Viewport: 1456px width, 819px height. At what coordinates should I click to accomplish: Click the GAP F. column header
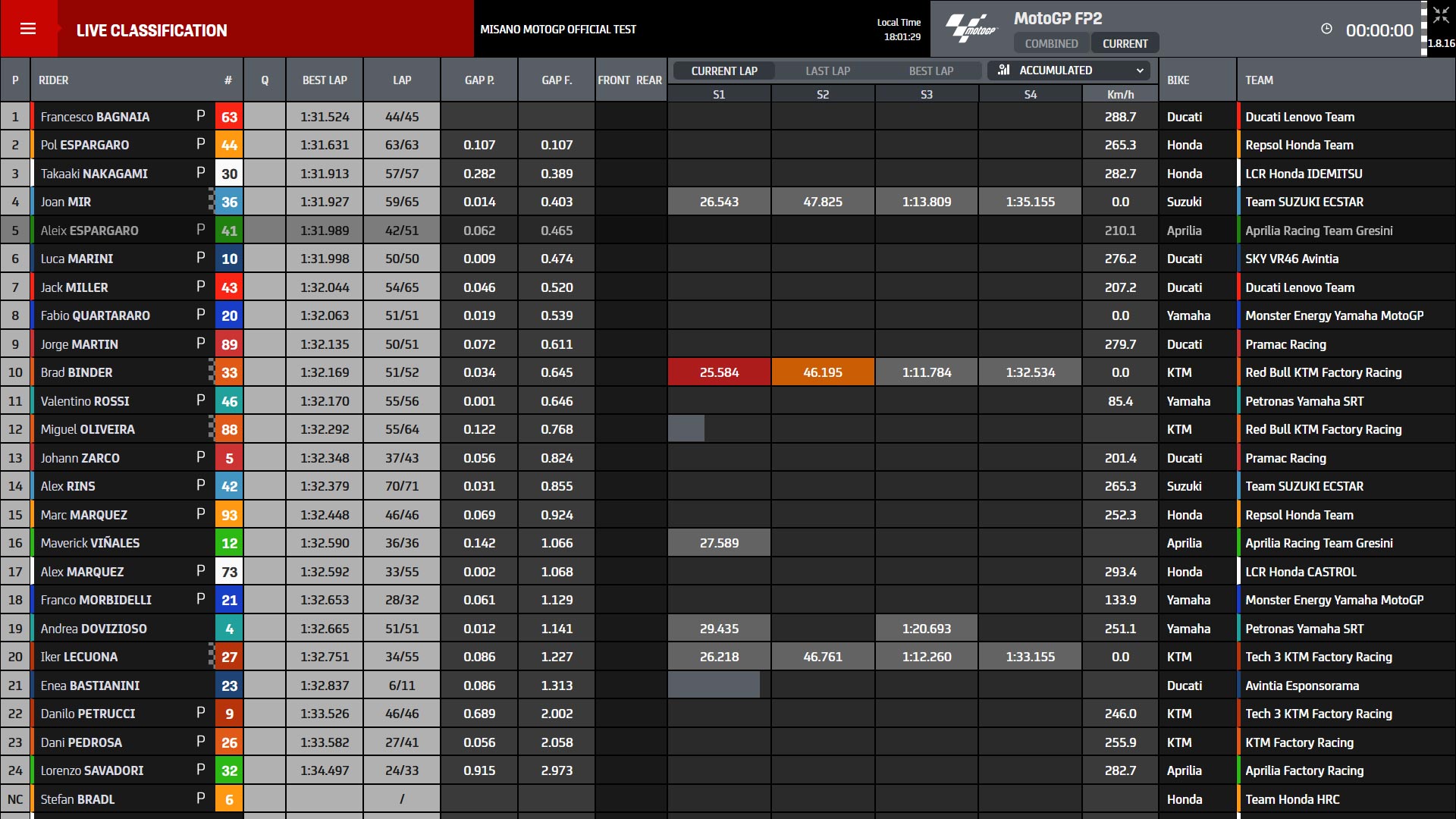[557, 80]
